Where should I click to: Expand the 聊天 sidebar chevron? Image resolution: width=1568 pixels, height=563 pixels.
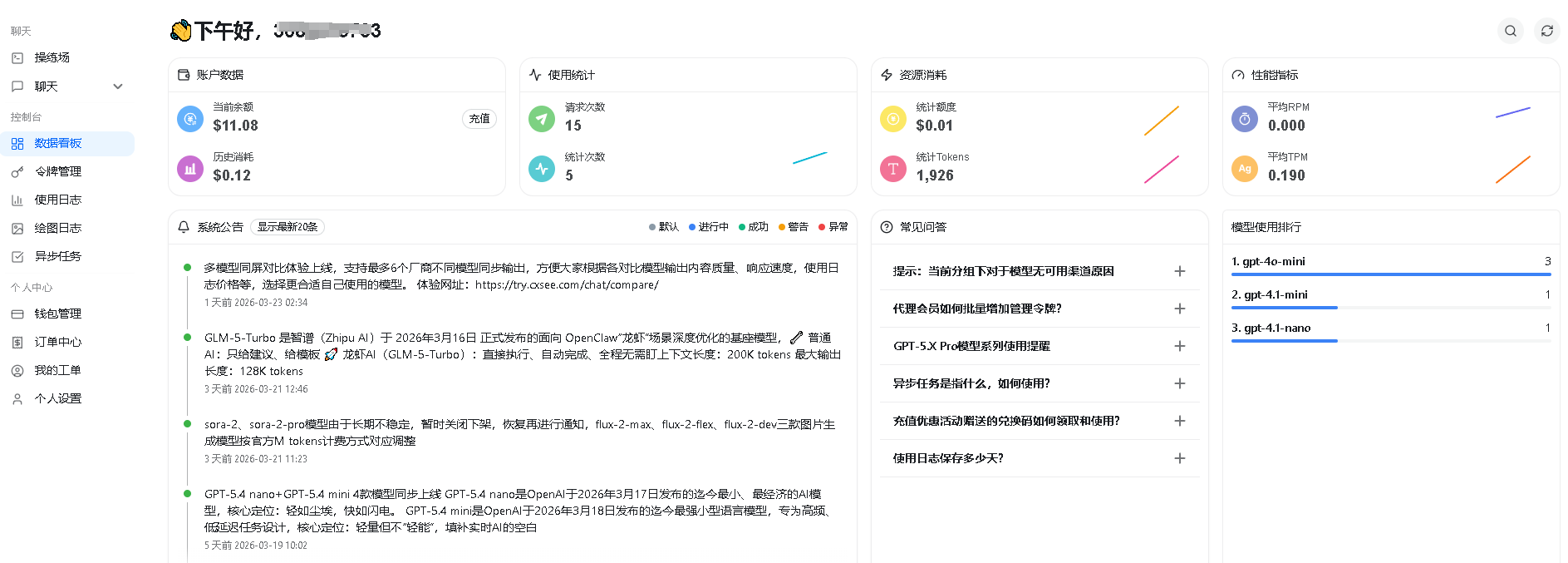coord(118,86)
